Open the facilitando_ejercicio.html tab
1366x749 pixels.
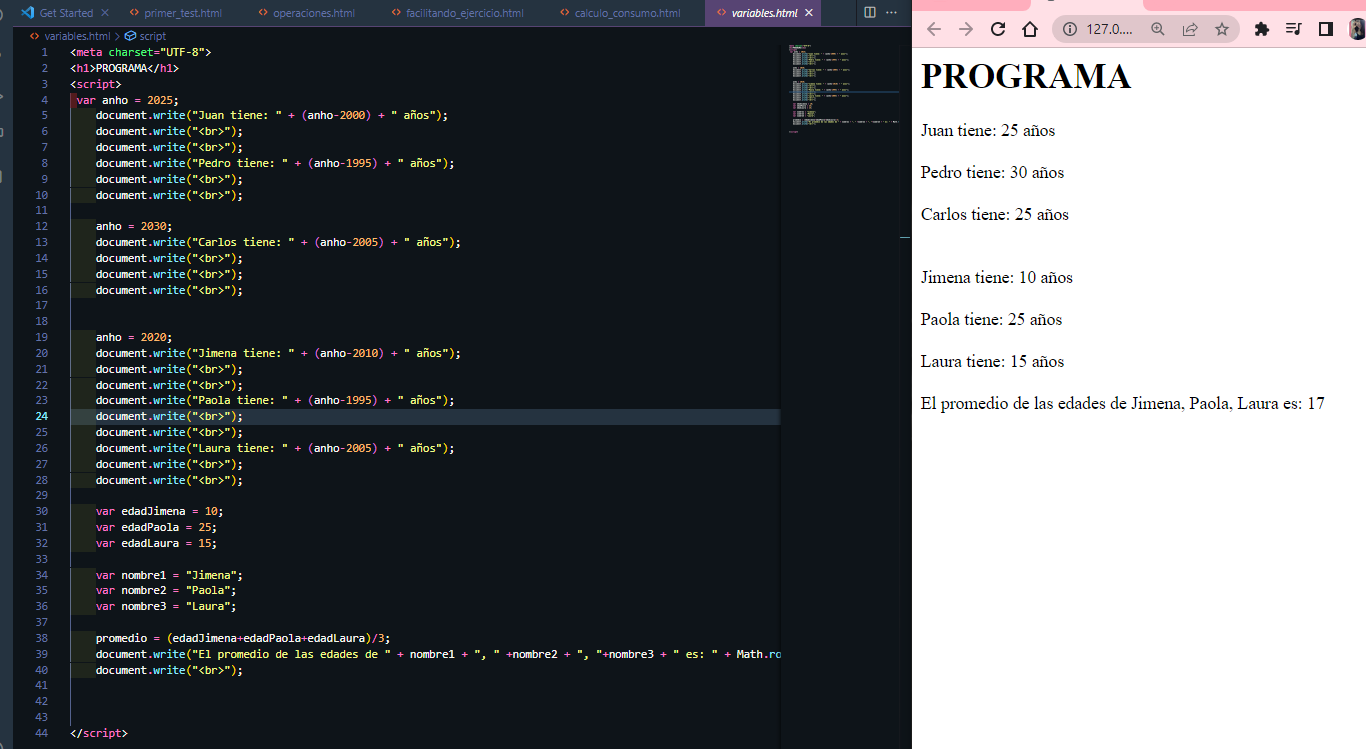coord(456,13)
